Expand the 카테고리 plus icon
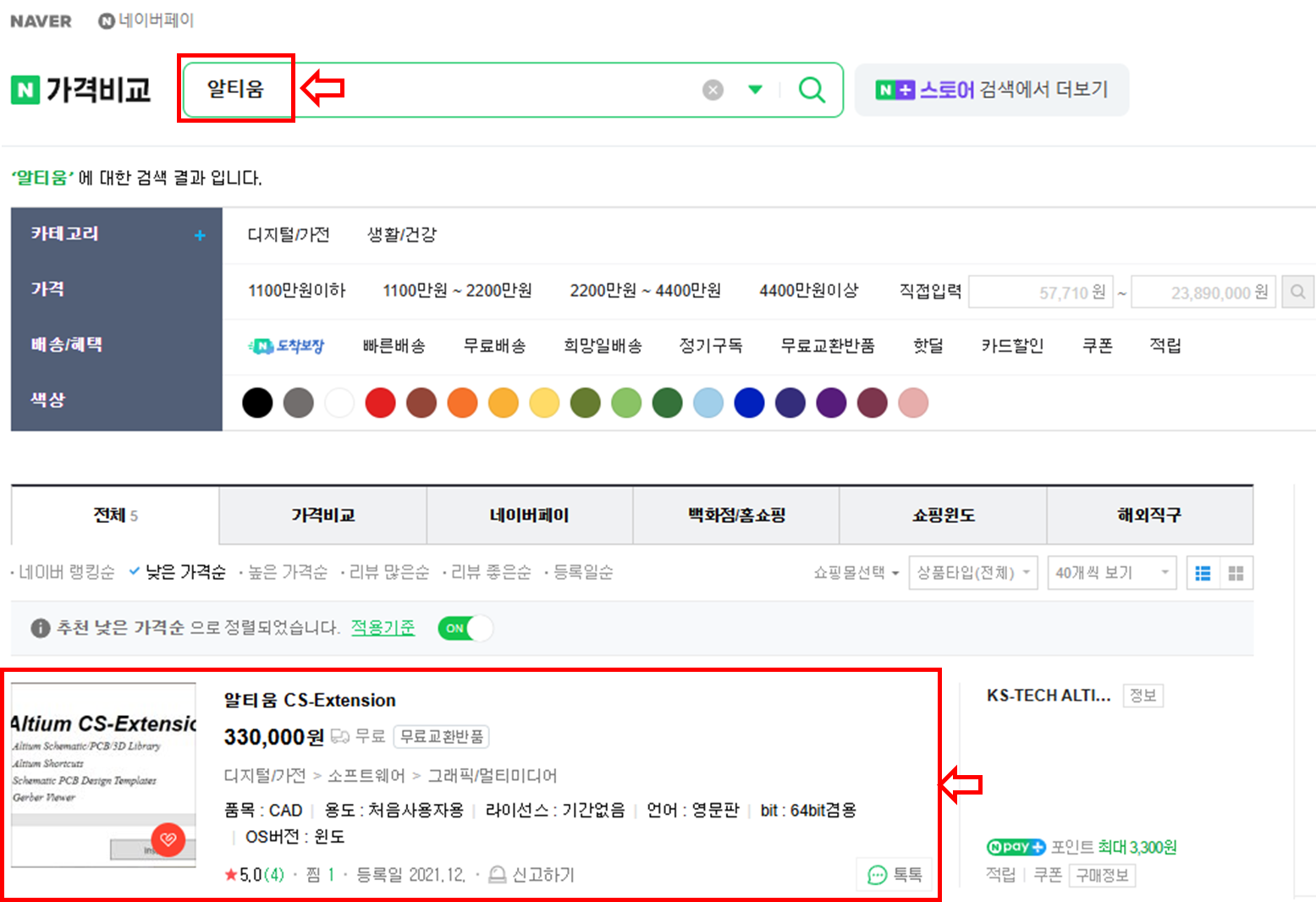The height and width of the screenshot is (902, 1316). (x=200, y=235)
